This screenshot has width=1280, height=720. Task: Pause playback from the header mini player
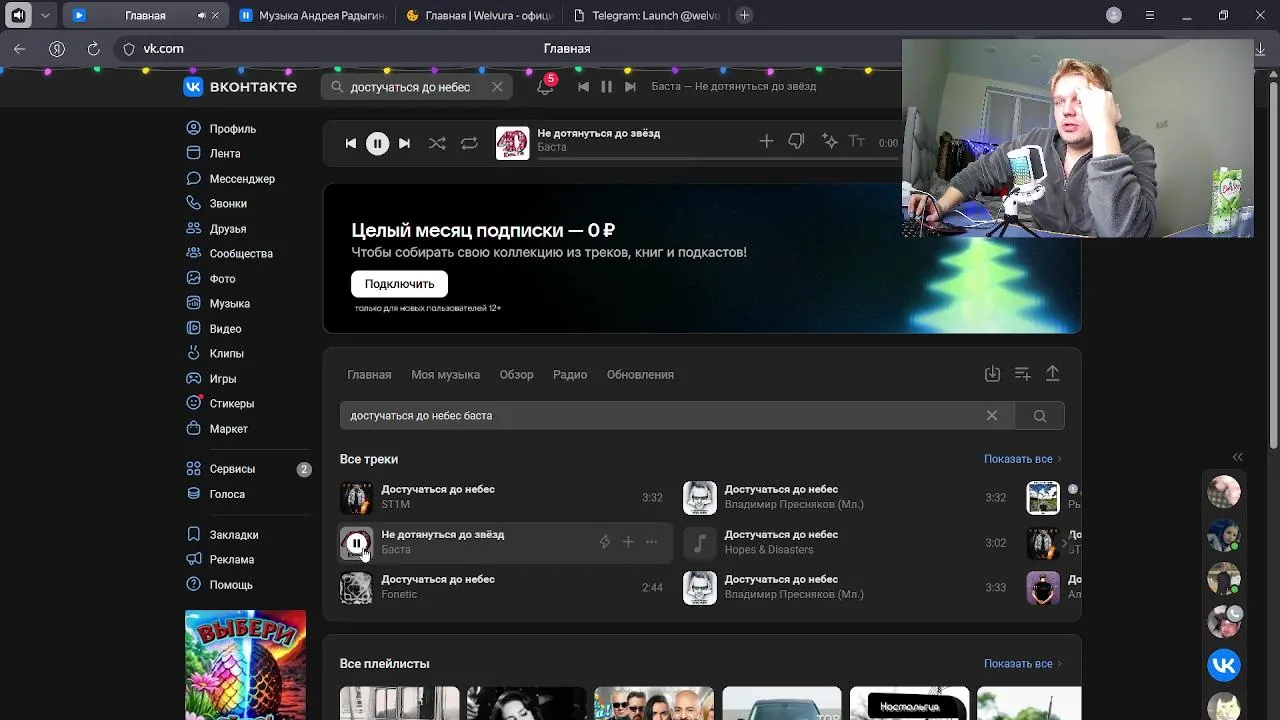click(x=606, y=87)
